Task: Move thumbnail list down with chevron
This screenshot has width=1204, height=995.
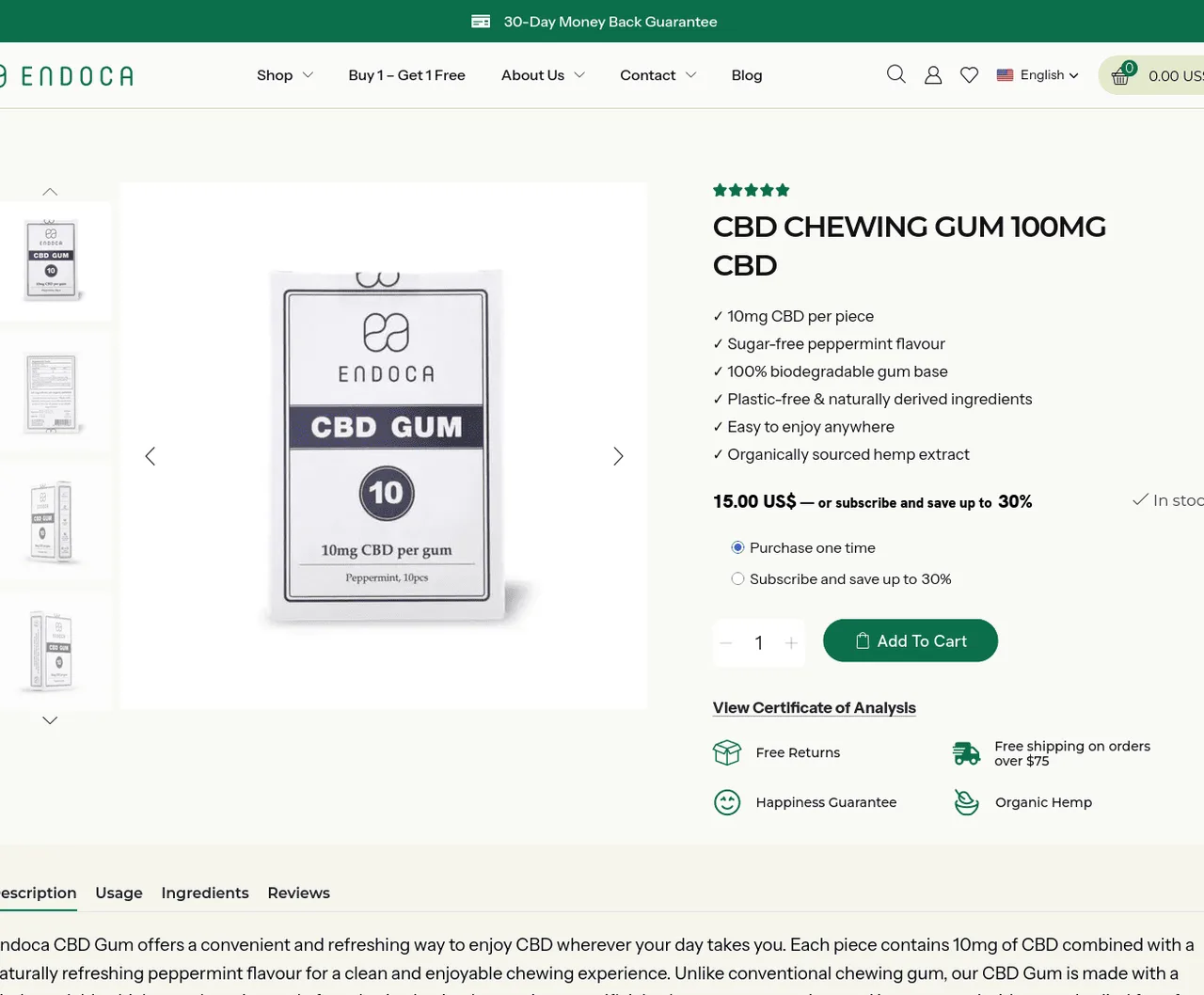Action: (x=50, y=720)
